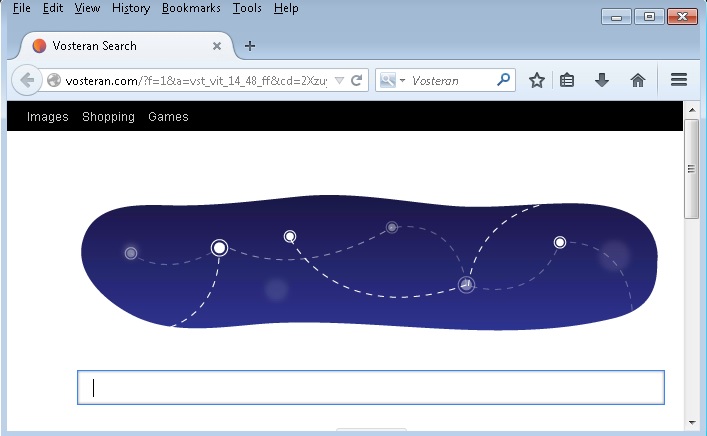This screenshot has width=707, height=436.
Task: Open a new tab with plus
Action: pyautogui.click(x=250, y=46)
